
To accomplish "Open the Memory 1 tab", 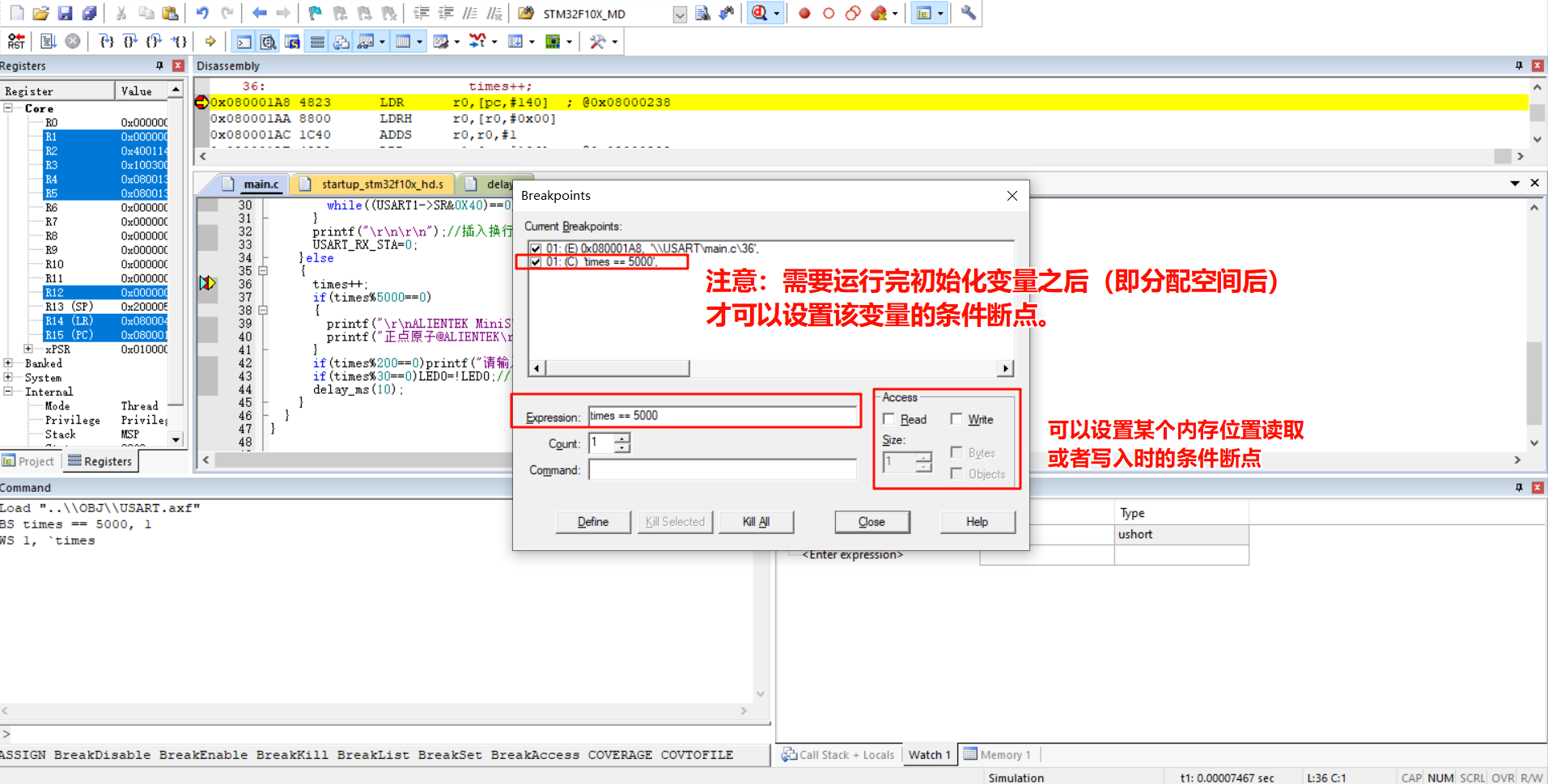I will coord(998,755).
